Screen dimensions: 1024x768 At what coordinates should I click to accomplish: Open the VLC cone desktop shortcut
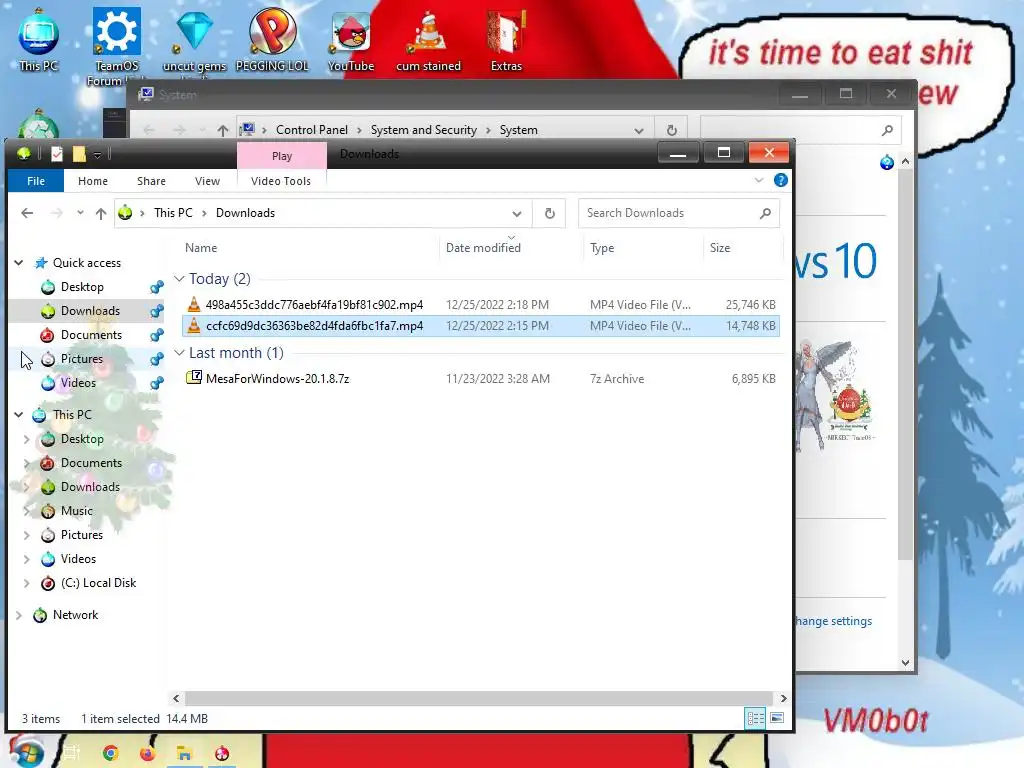[x=428, y=40]
